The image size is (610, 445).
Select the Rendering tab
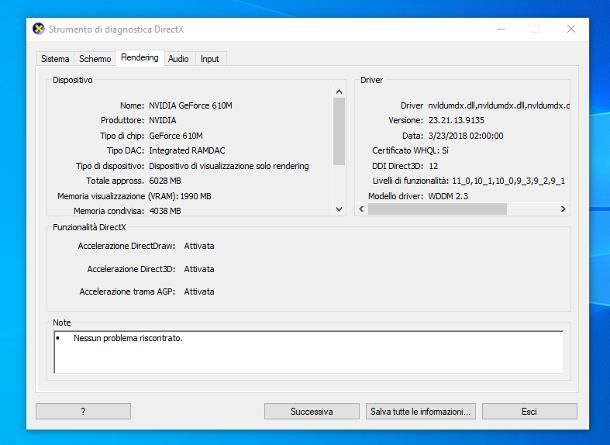click(x=140, y=58)
